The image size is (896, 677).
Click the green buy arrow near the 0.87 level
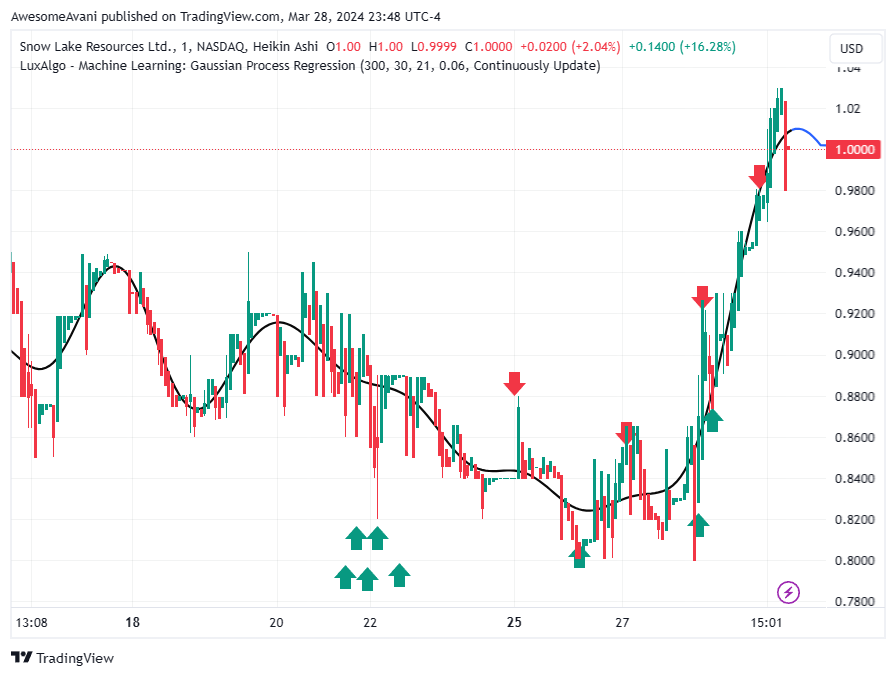tap(712, 420)
